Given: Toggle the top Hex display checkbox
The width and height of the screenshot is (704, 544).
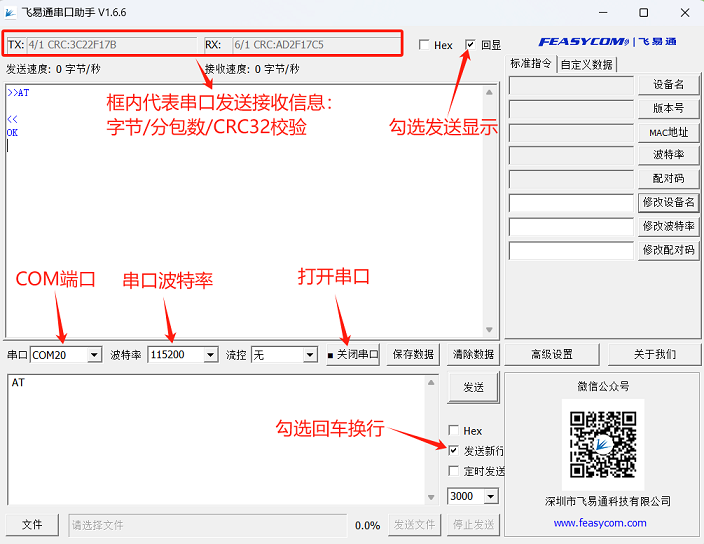Looking at the screenshot, I should pos(425,45).
